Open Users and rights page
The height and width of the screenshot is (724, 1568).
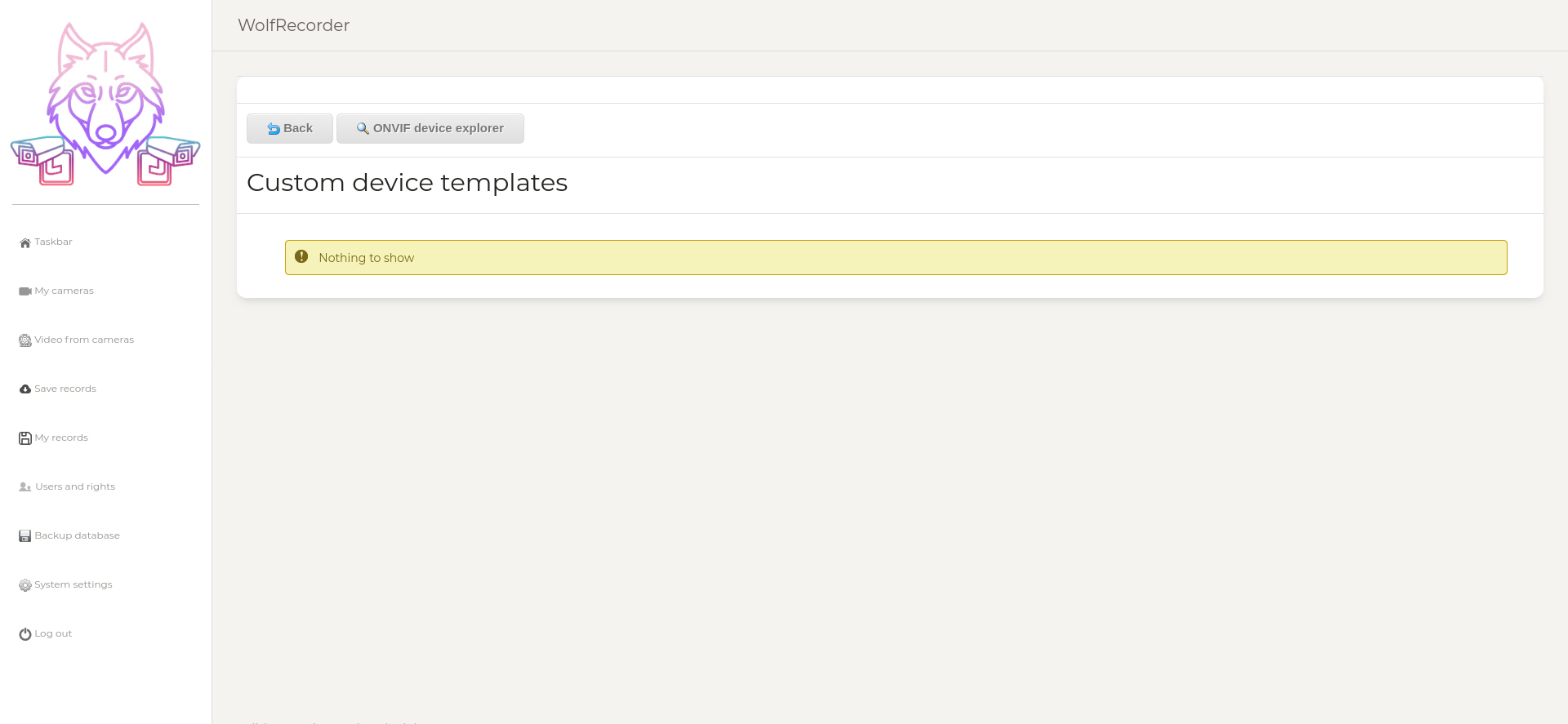pos(75,486)
